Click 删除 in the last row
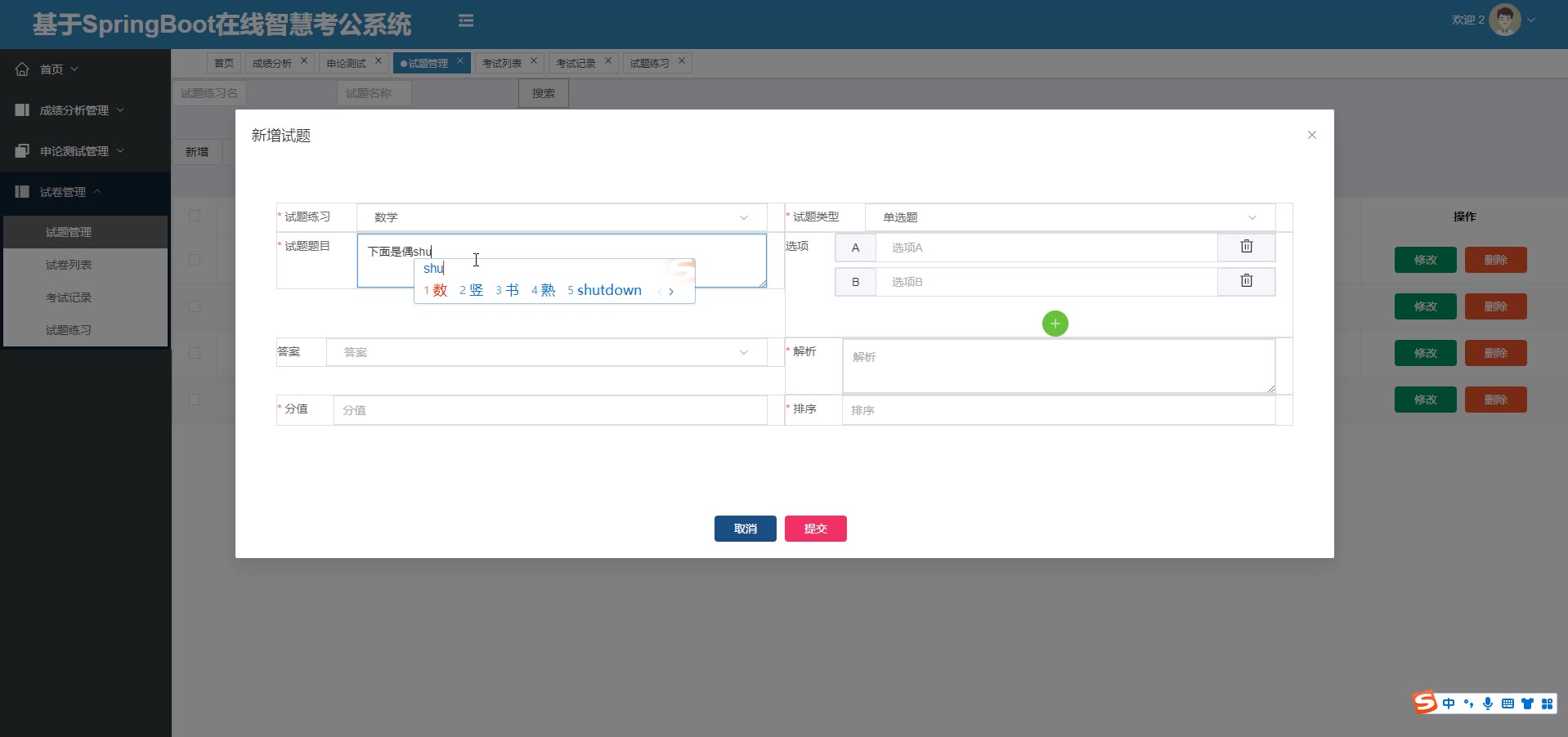Viewport: 1568px width, 737px height. point(1496,400)
